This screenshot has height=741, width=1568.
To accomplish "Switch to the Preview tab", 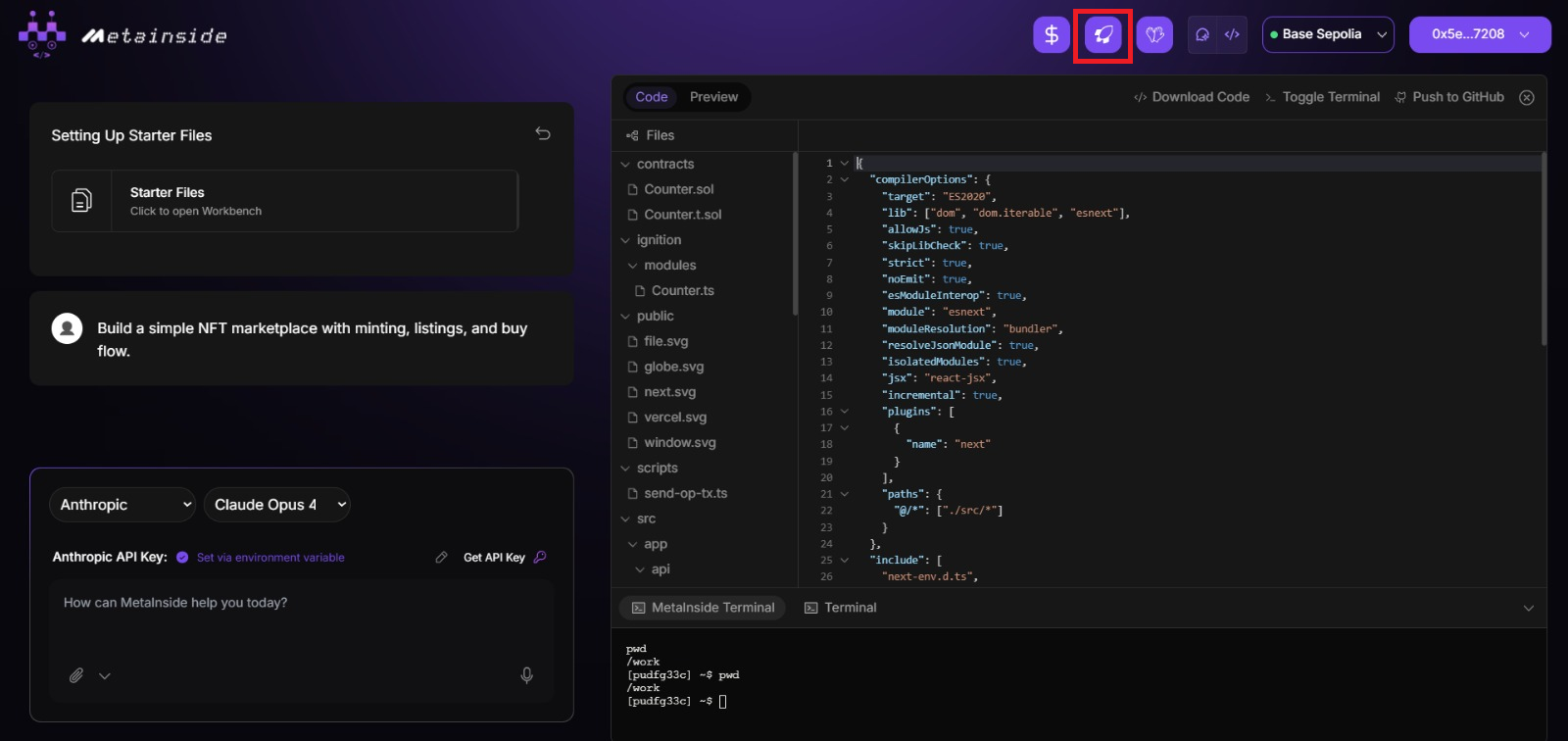I will tap(713, 97).
